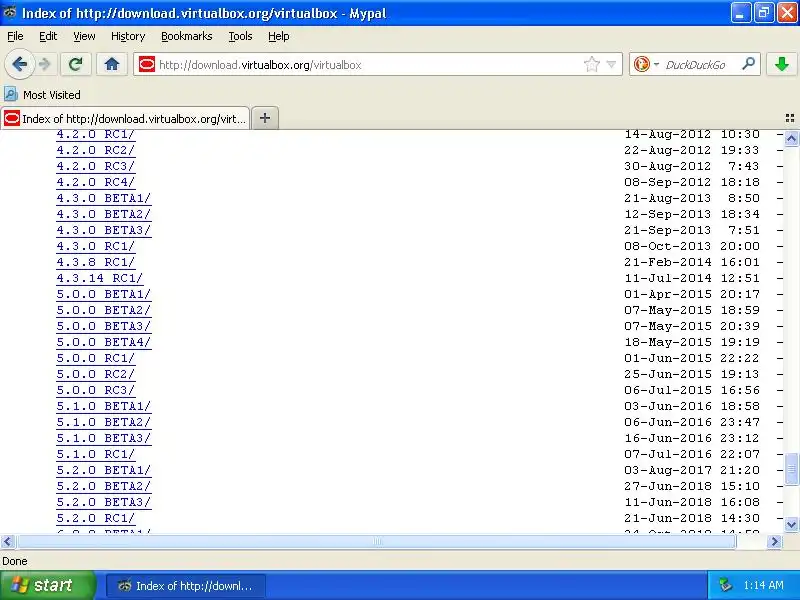The width and height of the screenshot is (800, 600).
Task: Open the Help menu
Action: click(x=279, y=36)
